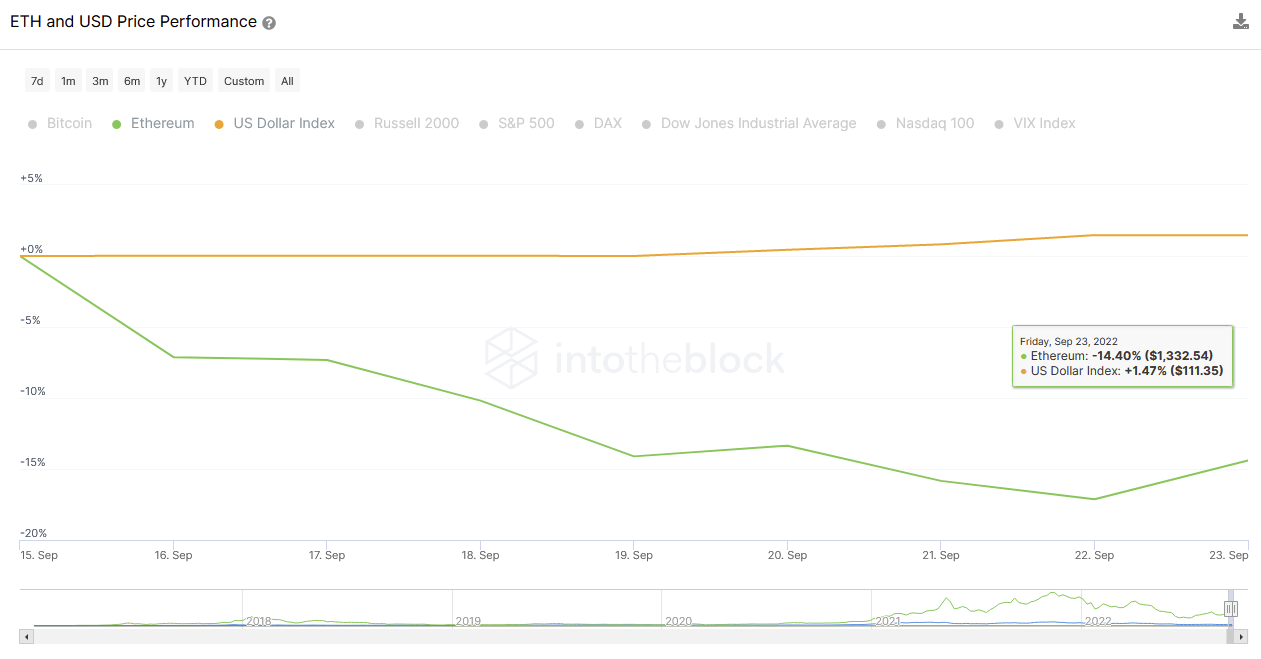Viewport: 1261px width, 659px height.
Task: Click the 19. Sep x-axis label
Action: [x=635, y=555]
